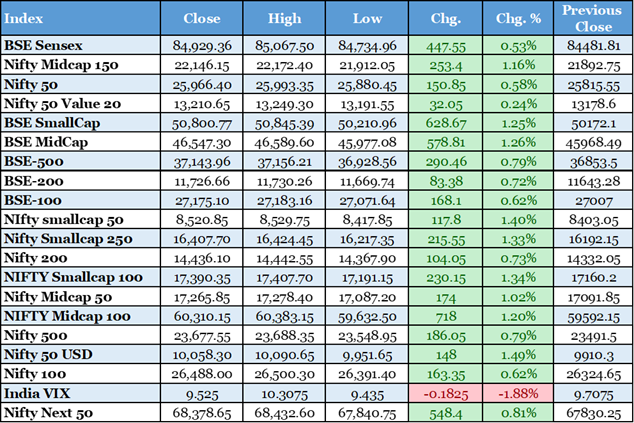This screenshot has height=423, width=634.
Task: Click BSE MidCap high value 46,589.60
Action: [286, 142]
